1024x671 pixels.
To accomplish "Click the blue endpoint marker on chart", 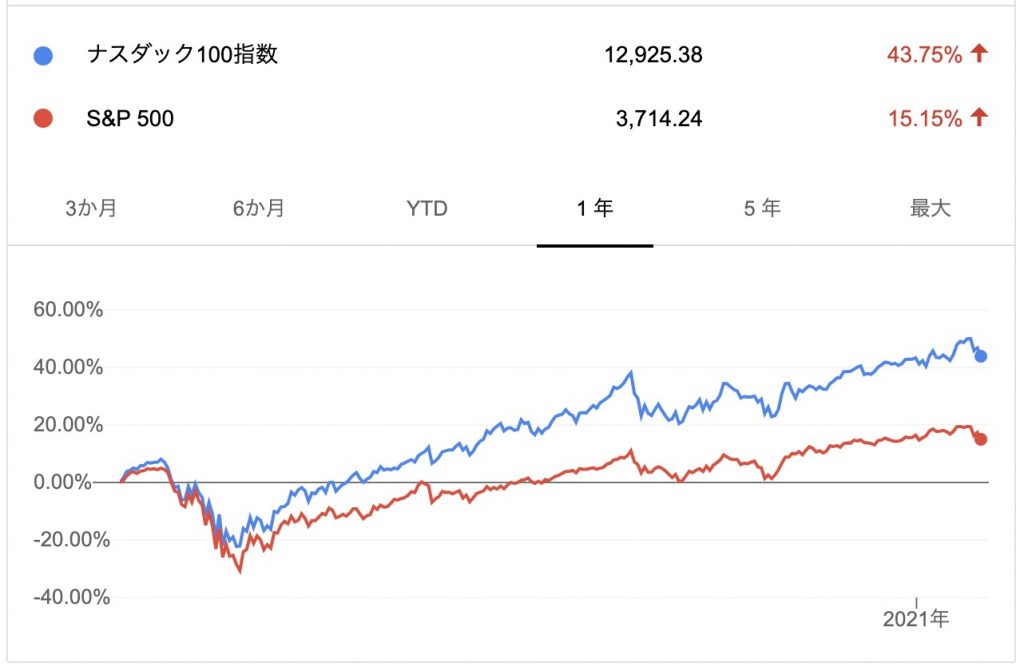I will click(x=980, y=356).
